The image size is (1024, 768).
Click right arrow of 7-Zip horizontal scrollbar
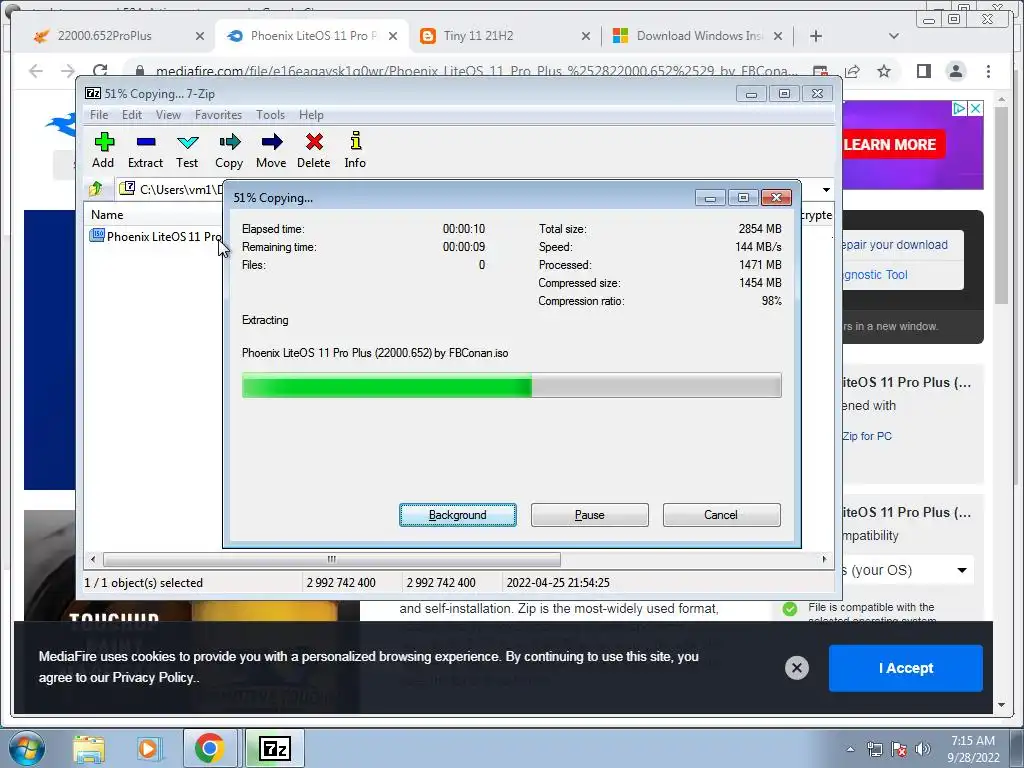824,559
